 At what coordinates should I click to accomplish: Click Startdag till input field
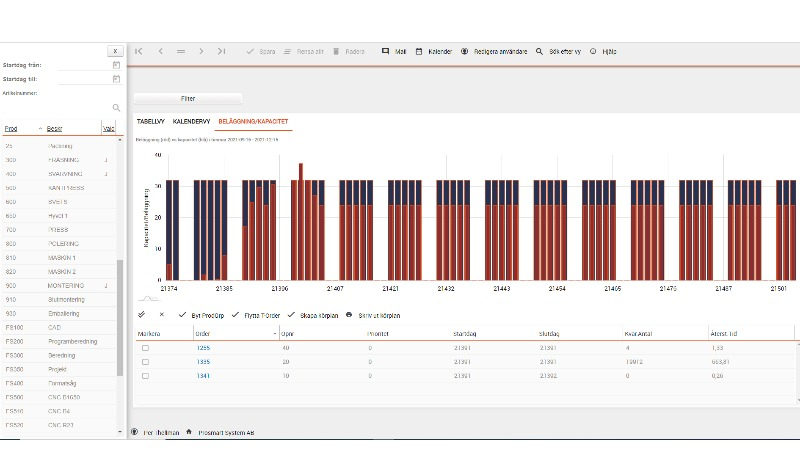point(84,79)
